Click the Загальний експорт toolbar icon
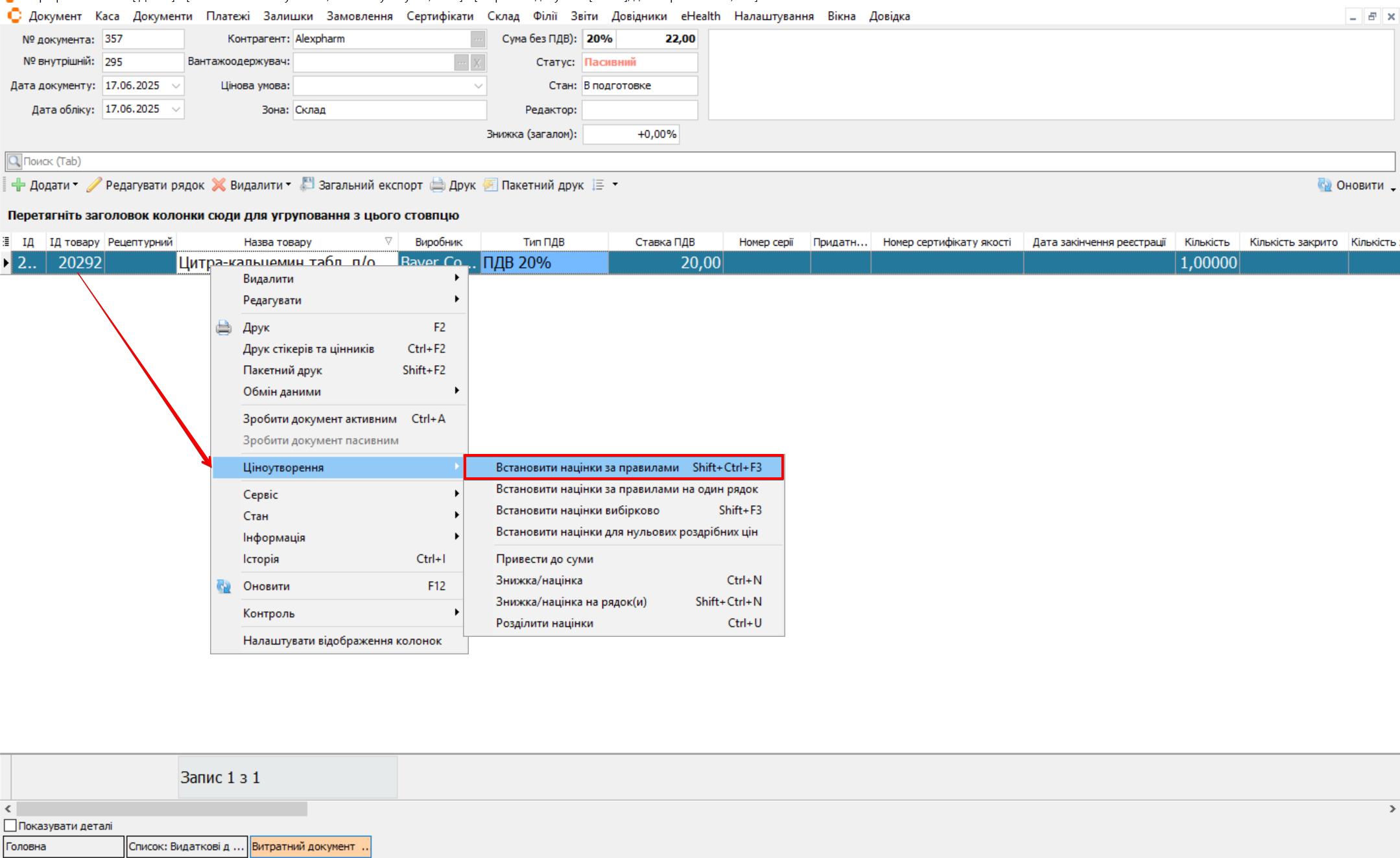The image size is (1400, 858). (x=307, y=185)
